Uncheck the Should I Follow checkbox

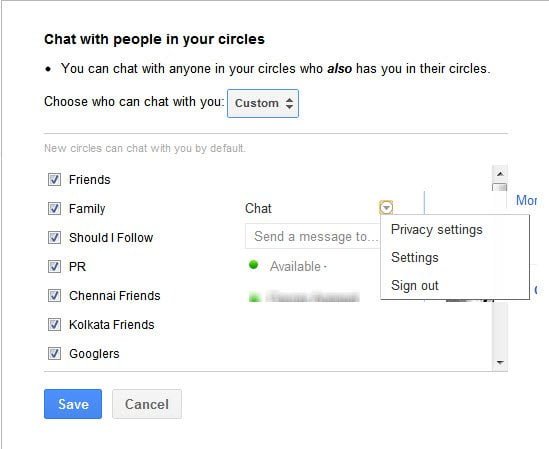pos(54,238)
